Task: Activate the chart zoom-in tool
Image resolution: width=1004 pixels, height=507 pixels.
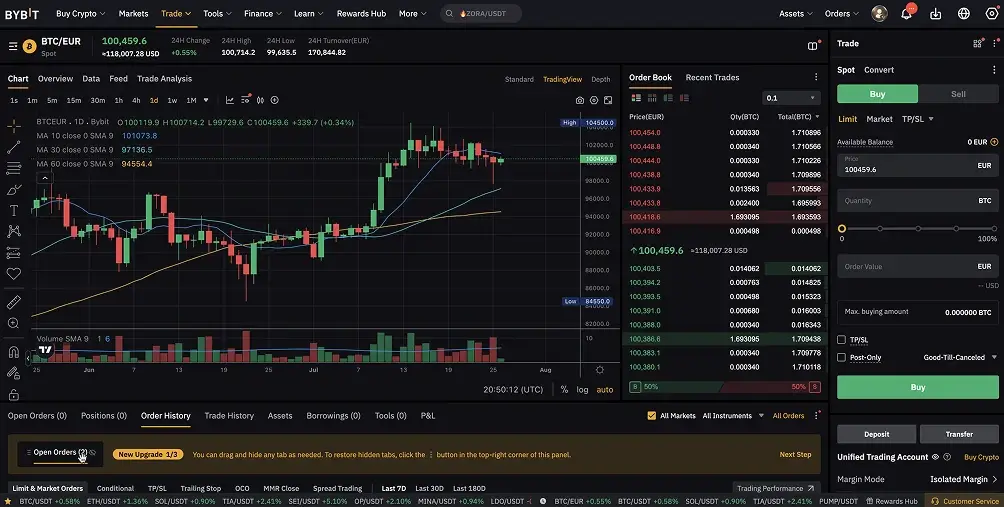Action: (x=13, y=323)
